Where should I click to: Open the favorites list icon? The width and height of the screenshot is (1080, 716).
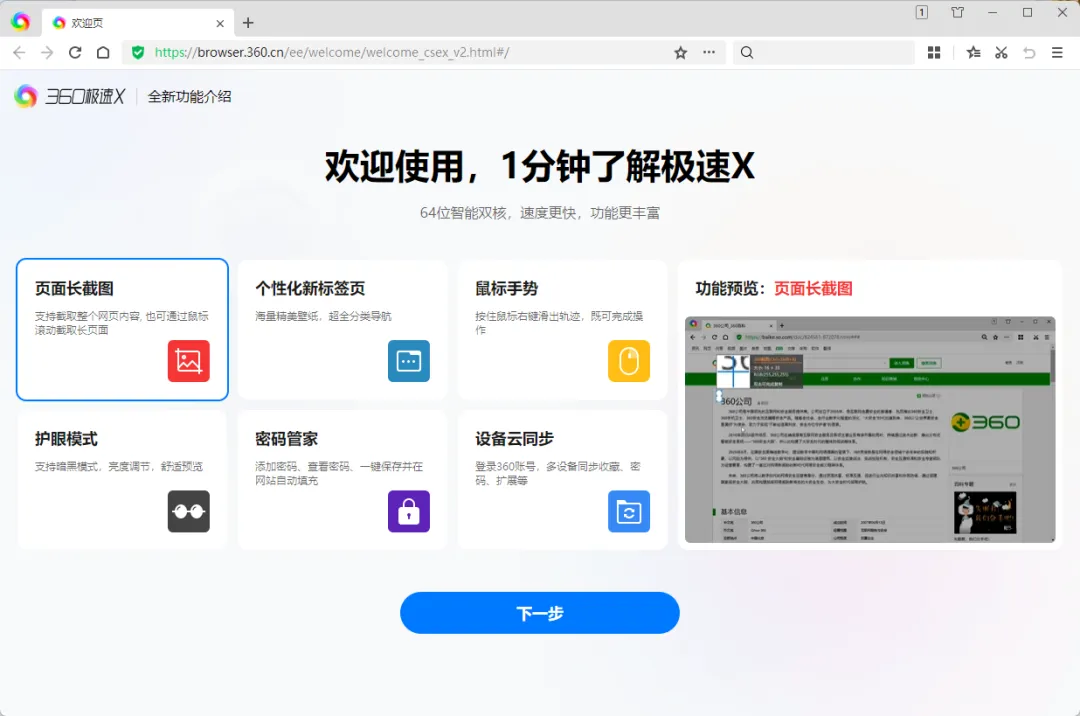pos(973,52)
